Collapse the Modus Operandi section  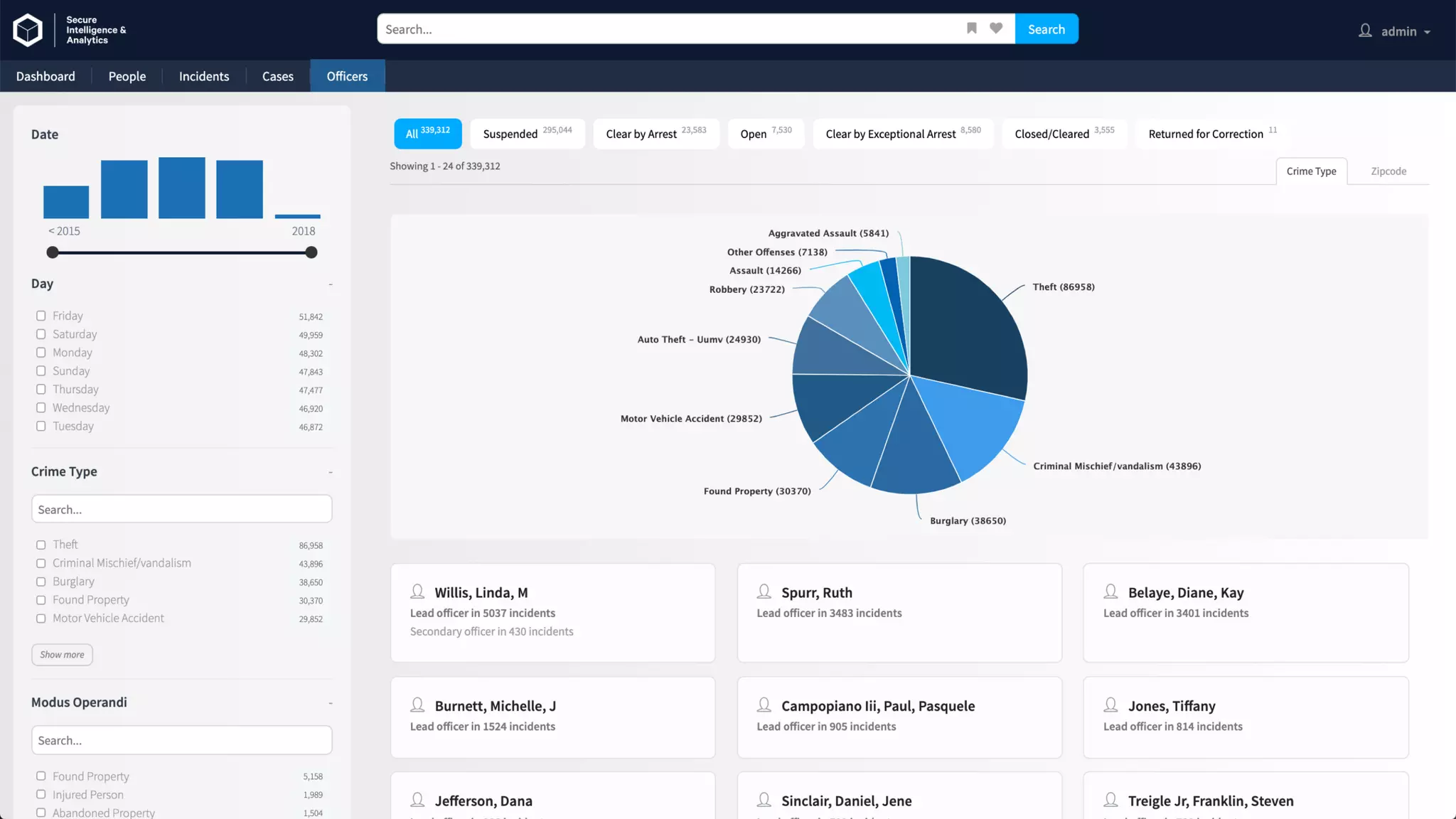(x=331, y=703)
